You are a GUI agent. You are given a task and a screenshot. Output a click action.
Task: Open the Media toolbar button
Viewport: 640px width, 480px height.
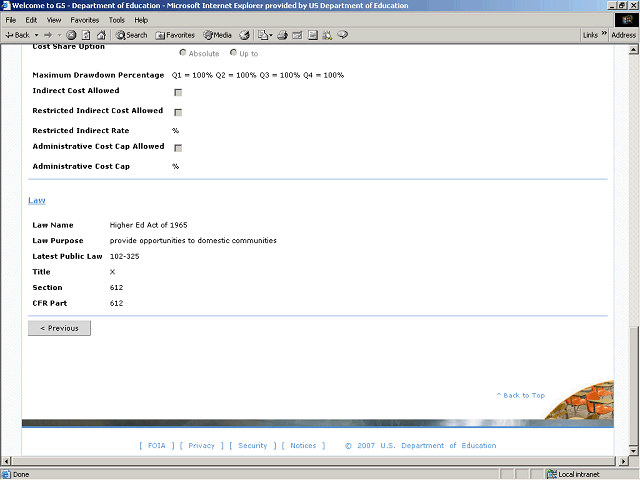218,35
